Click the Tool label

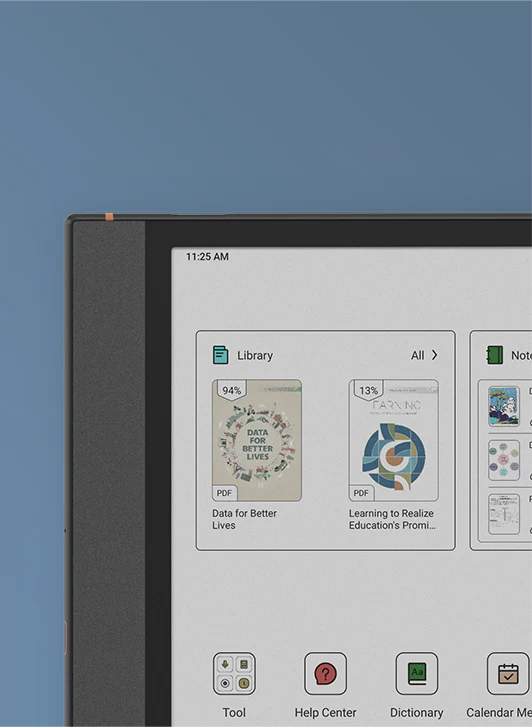click(x=234, y=713)
